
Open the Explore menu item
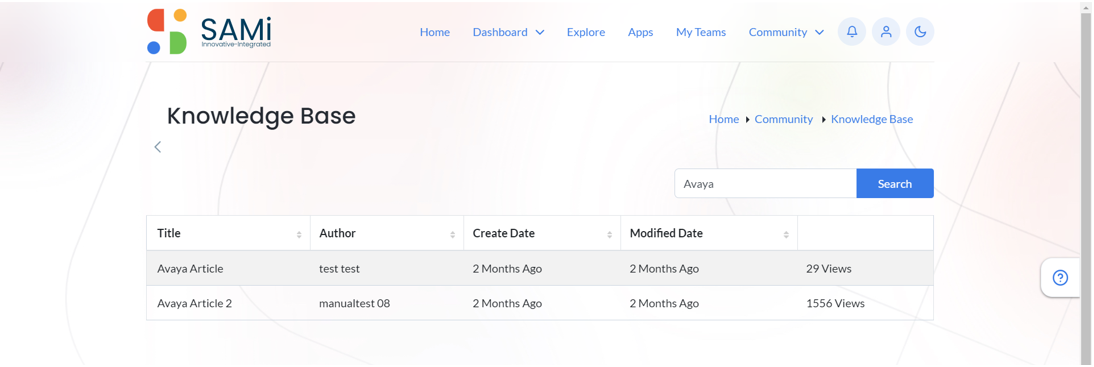click(x=586, y=32)
